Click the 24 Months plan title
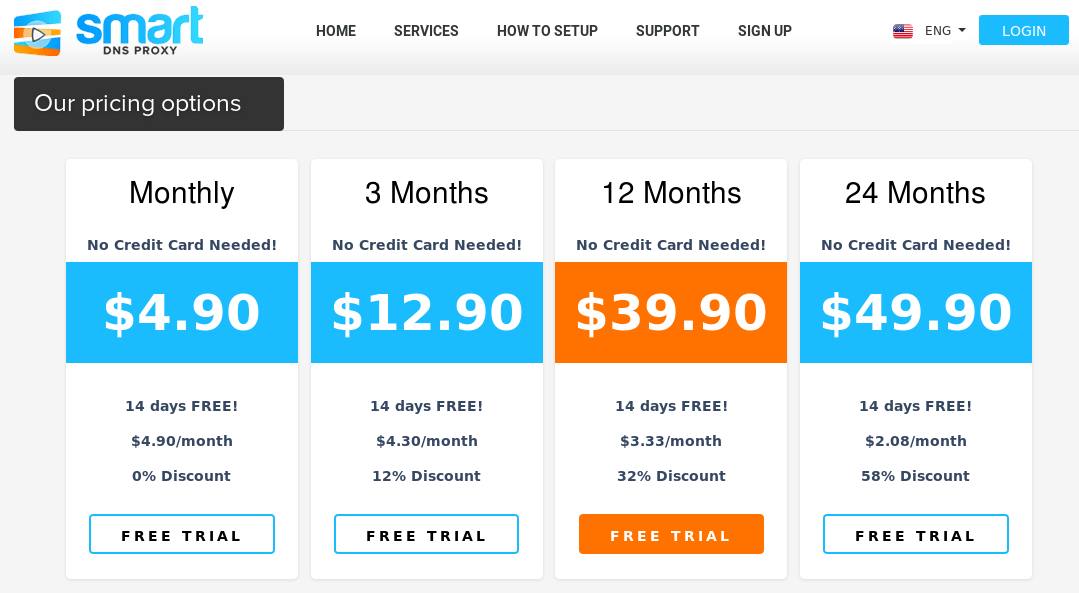Viewport: 1079px width, 593px height. point(915,193)
